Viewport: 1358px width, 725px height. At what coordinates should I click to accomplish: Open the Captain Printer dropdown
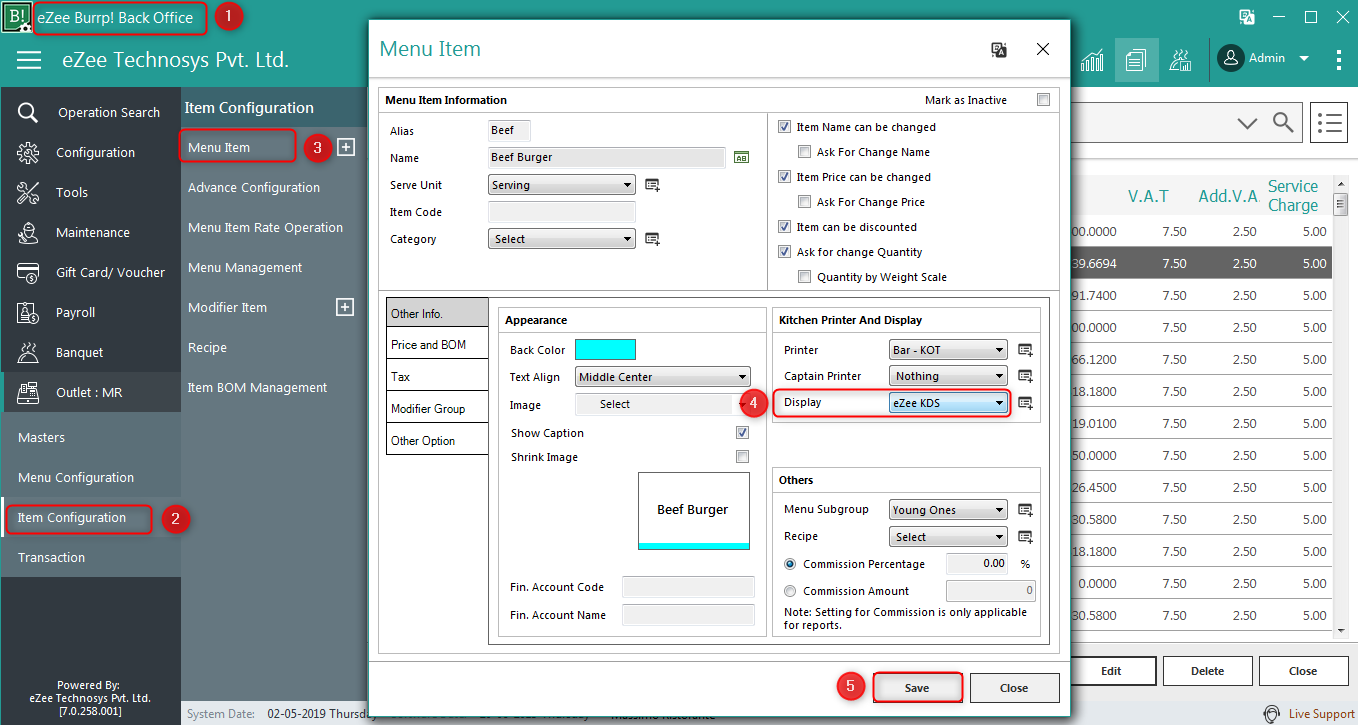[948, 376]
